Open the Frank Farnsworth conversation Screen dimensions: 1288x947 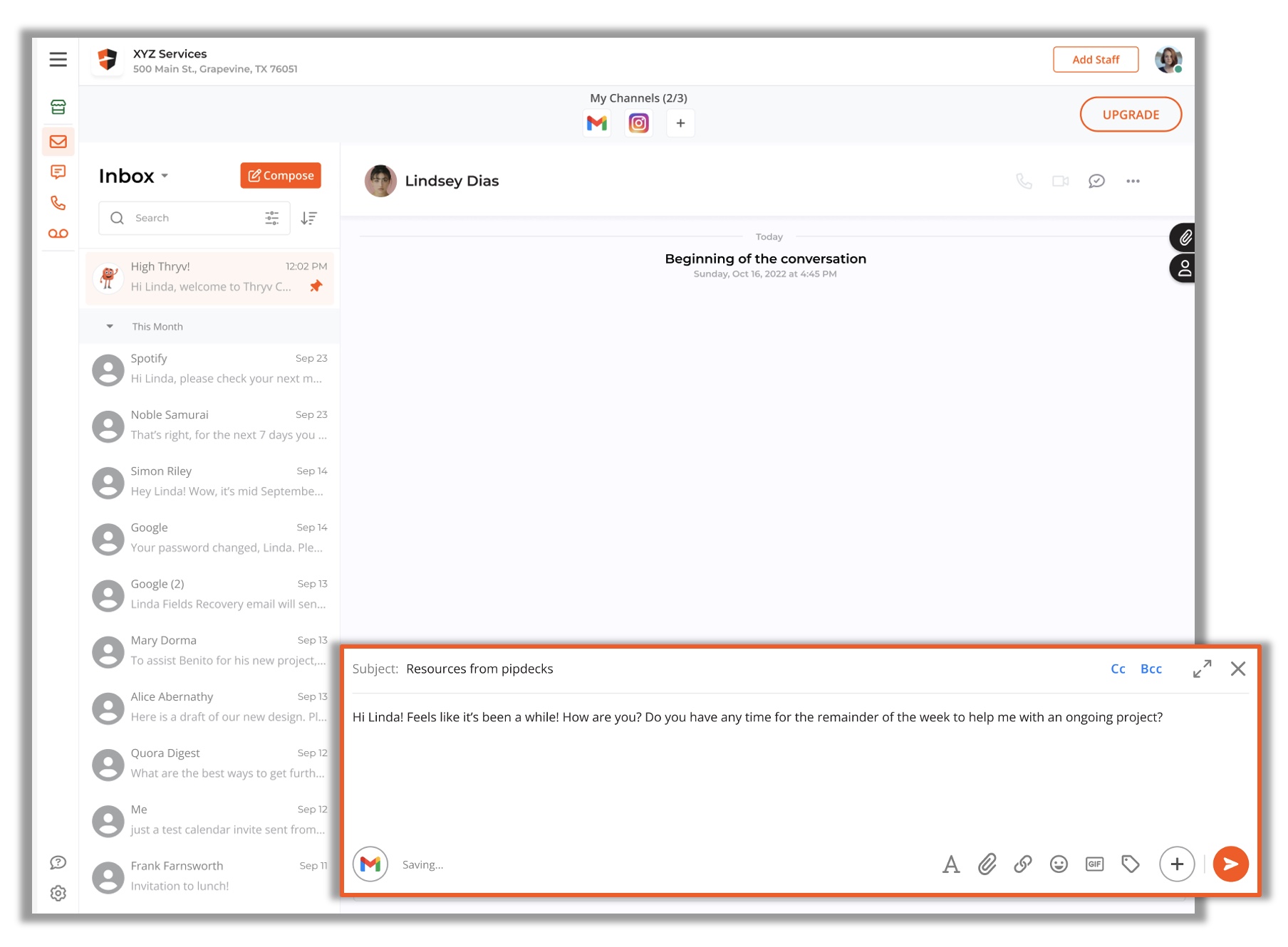click(209, 876)
